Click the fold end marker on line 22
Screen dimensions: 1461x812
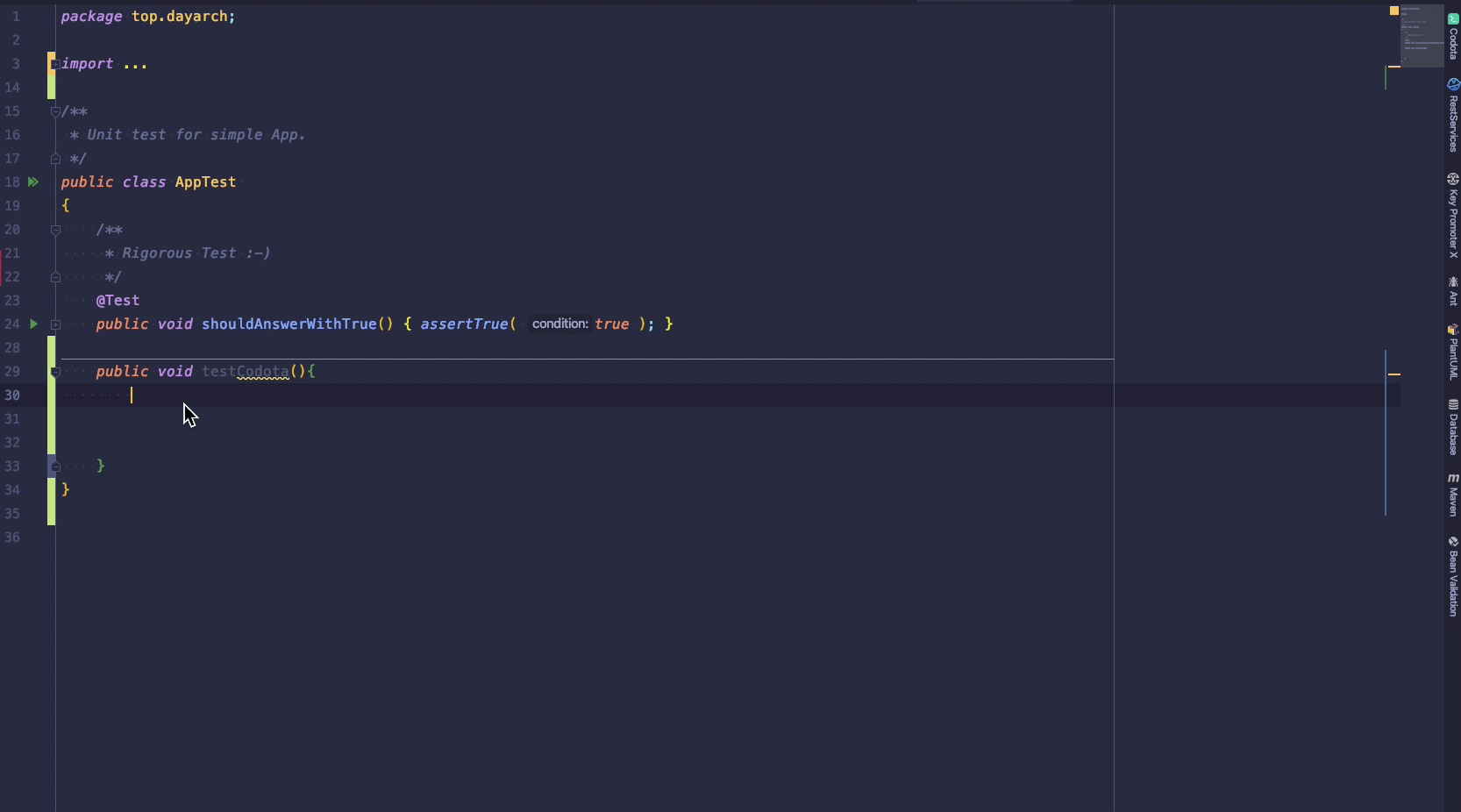(x=55, y=277)
